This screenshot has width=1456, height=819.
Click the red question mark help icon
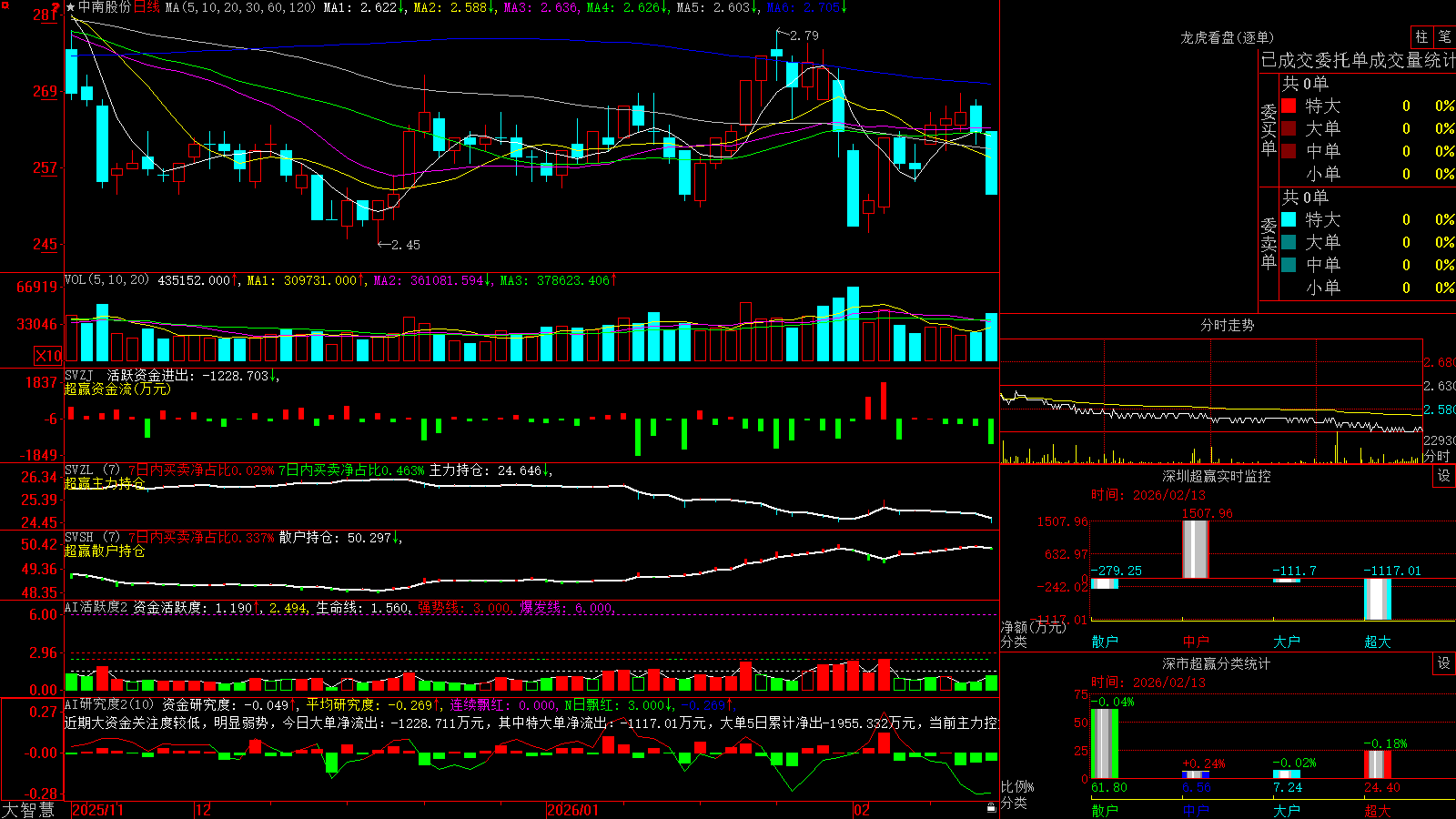pos(56,7)
